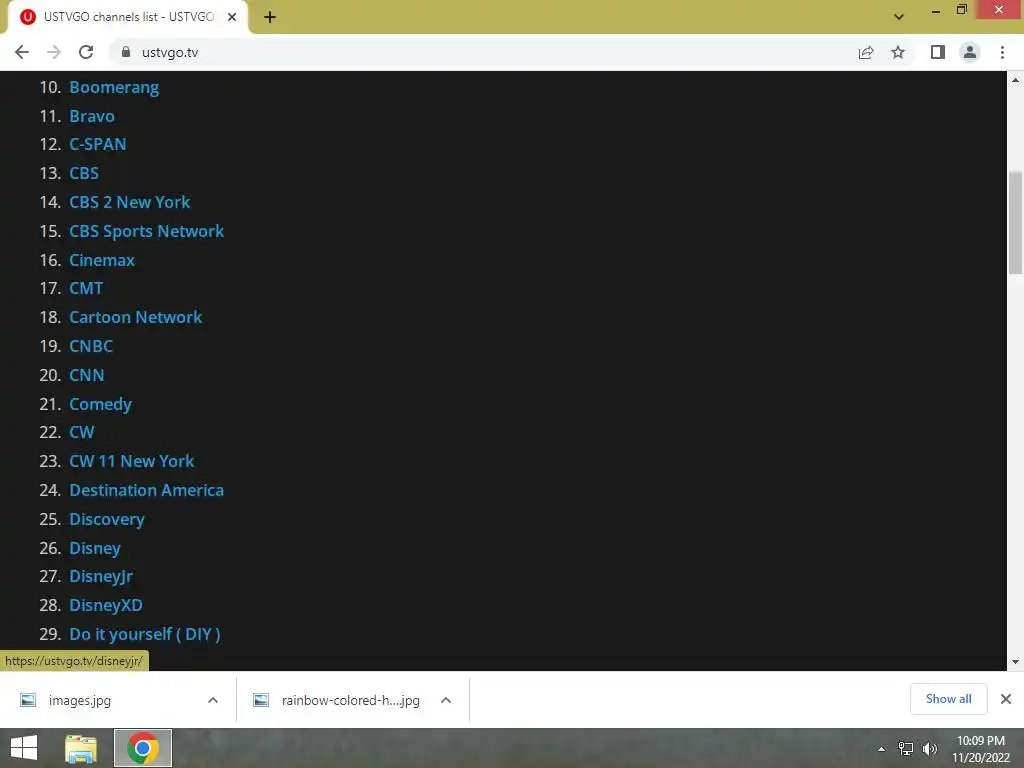The height and width of the screenshot is (768, 1024).
Task: Open Destination America channel
Action: [x=147, y=490]
